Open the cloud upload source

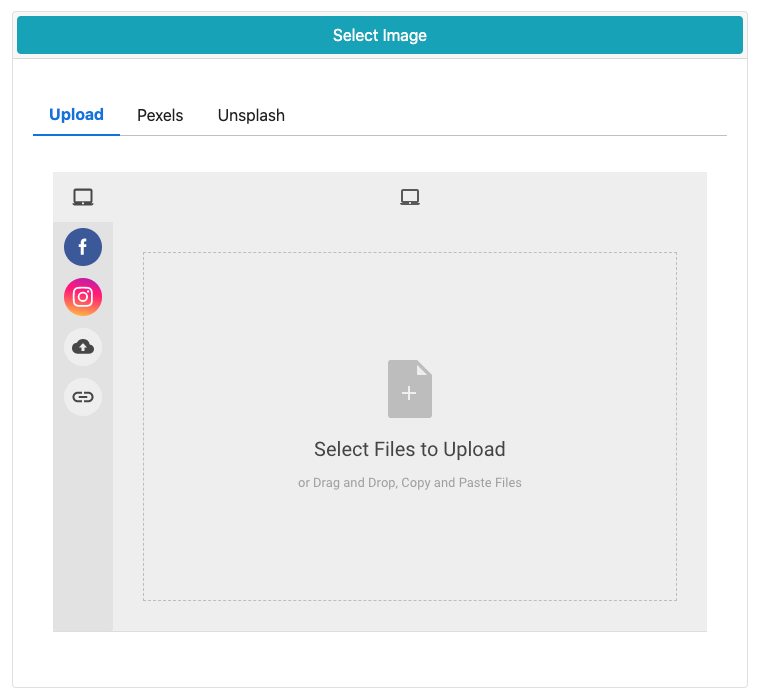(x=83, y=347)
